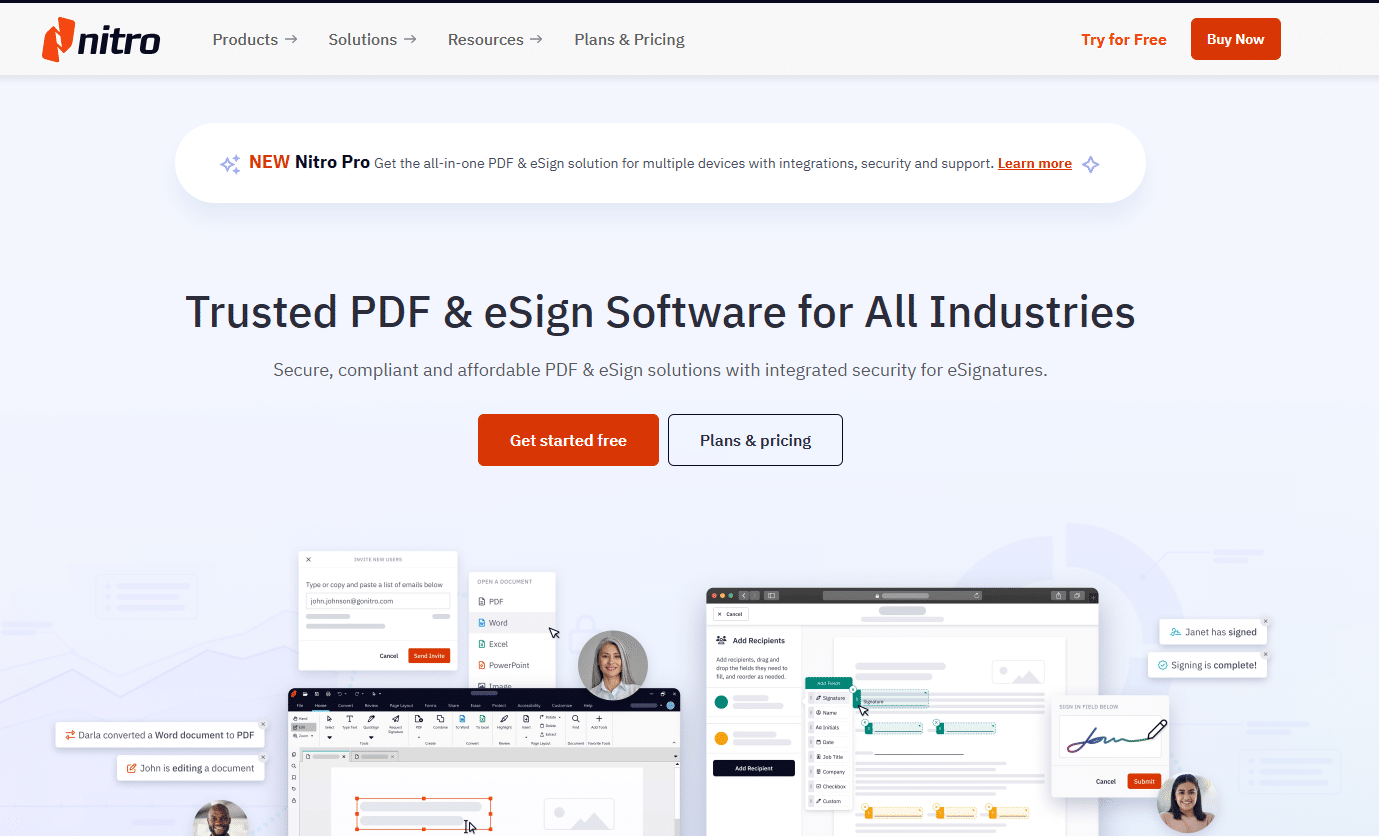Select the QuickSign tool icon
Viewport: 1379px width, 836px height.
click(371, 718)
